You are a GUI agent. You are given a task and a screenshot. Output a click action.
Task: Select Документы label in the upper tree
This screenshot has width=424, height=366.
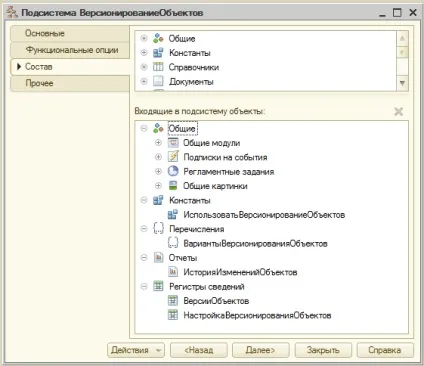[x=191, y=82]
